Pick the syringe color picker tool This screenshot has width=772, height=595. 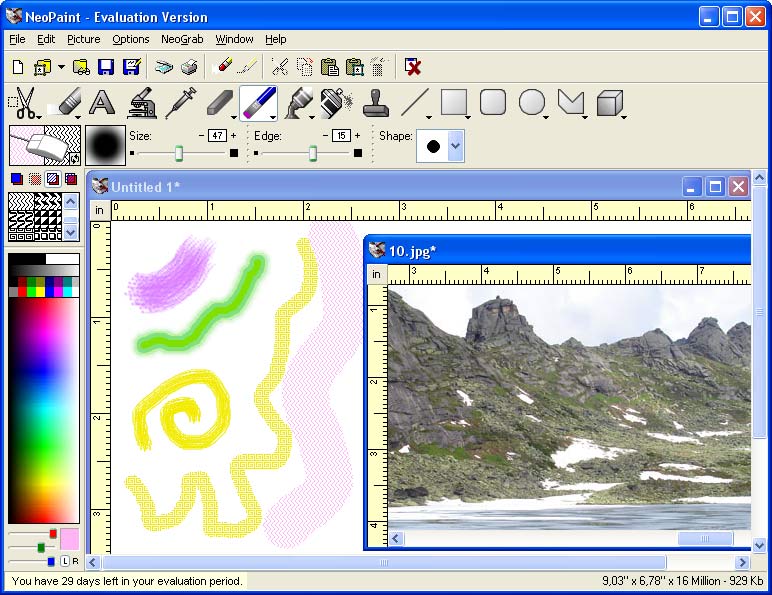pos(181,102)
